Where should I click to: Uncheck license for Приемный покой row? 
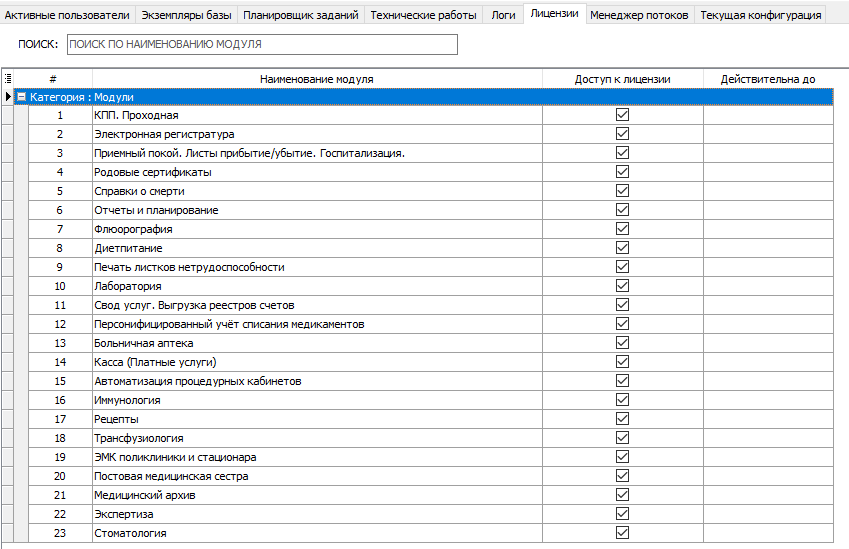pos(623,153)
